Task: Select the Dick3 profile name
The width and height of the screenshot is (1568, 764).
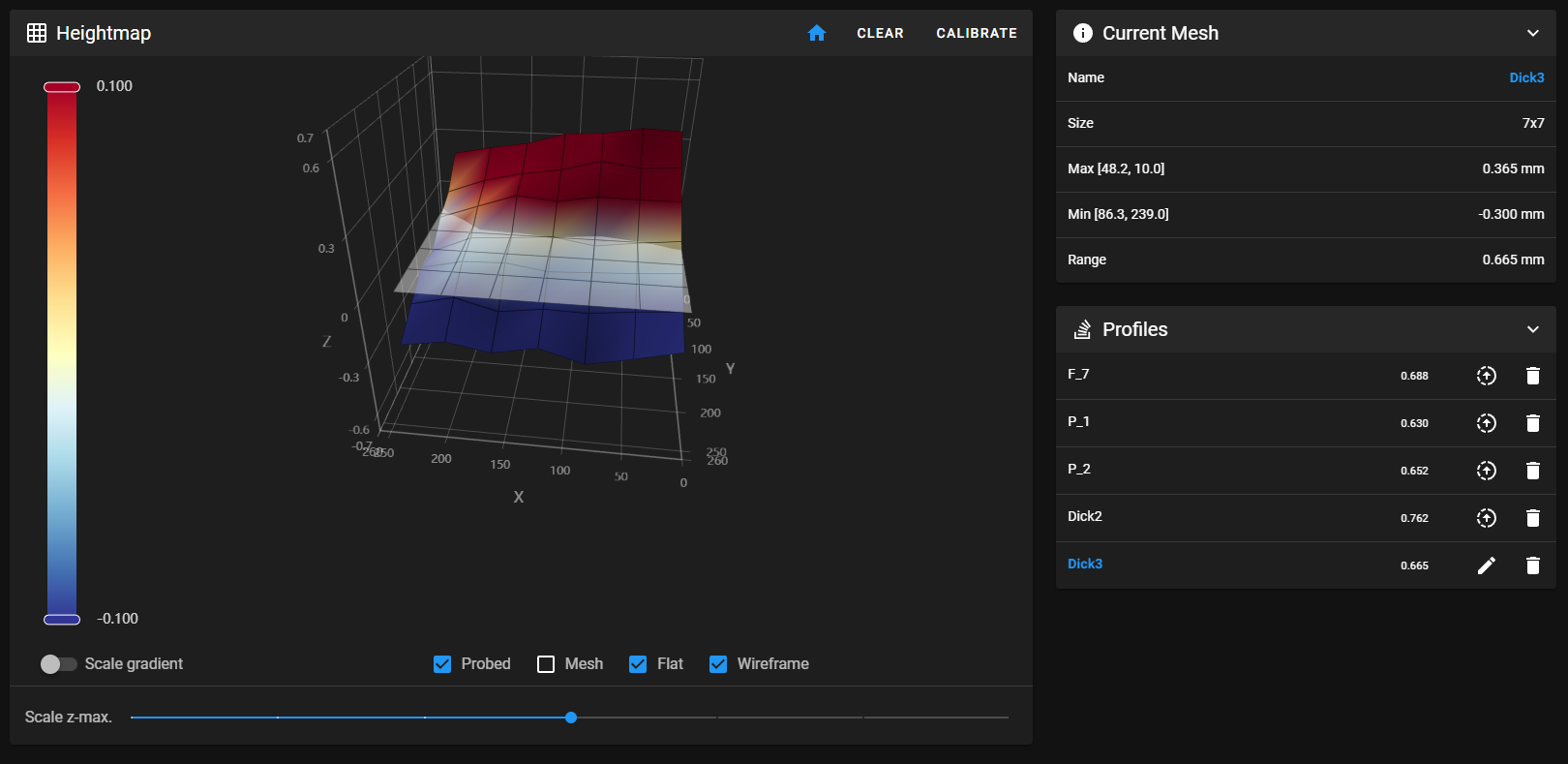Action: (x=1085, y=564)
